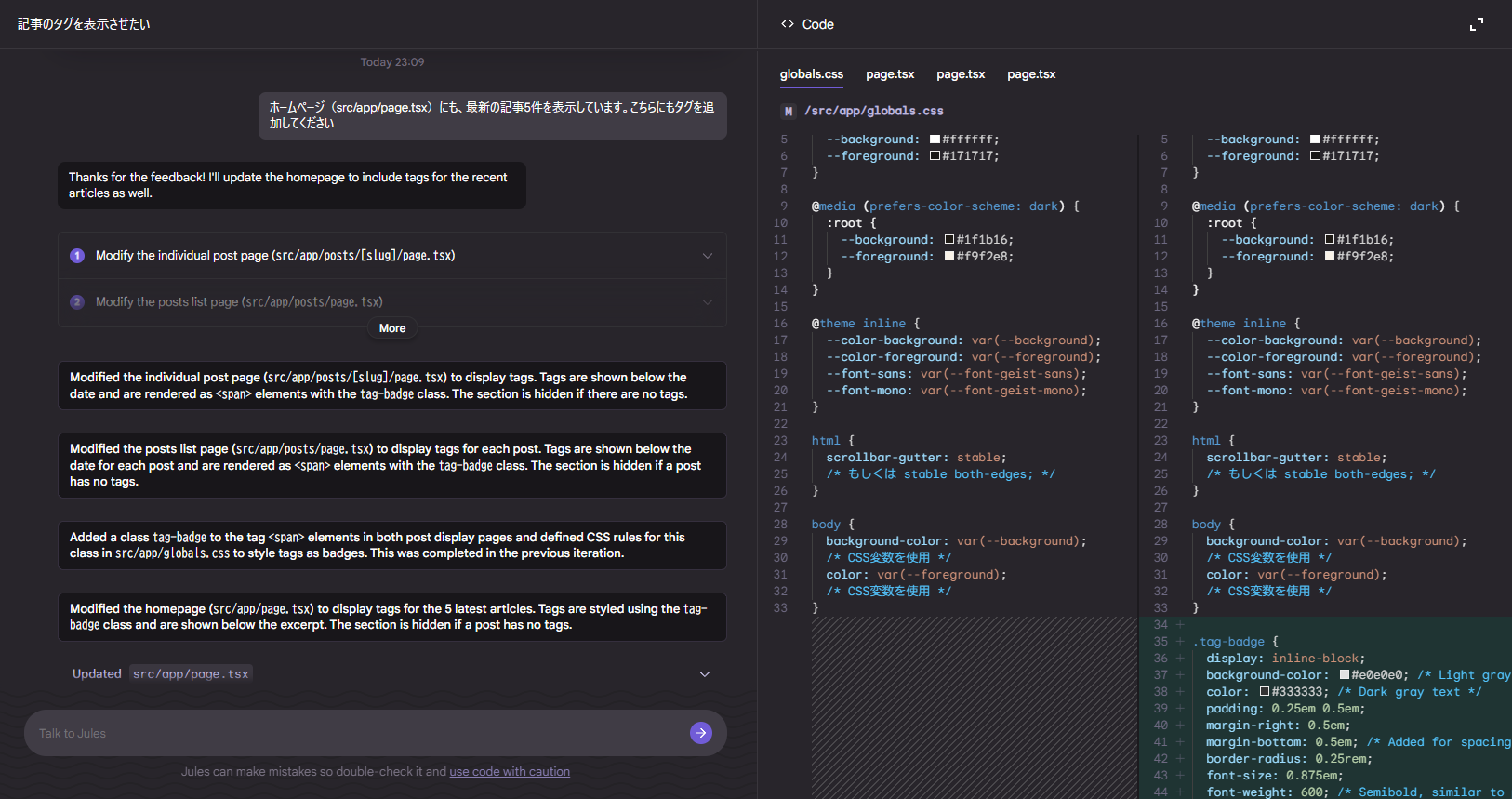Expand step 1 Modify the individual post page
The image size is (1512, 799).
(708, 256)
